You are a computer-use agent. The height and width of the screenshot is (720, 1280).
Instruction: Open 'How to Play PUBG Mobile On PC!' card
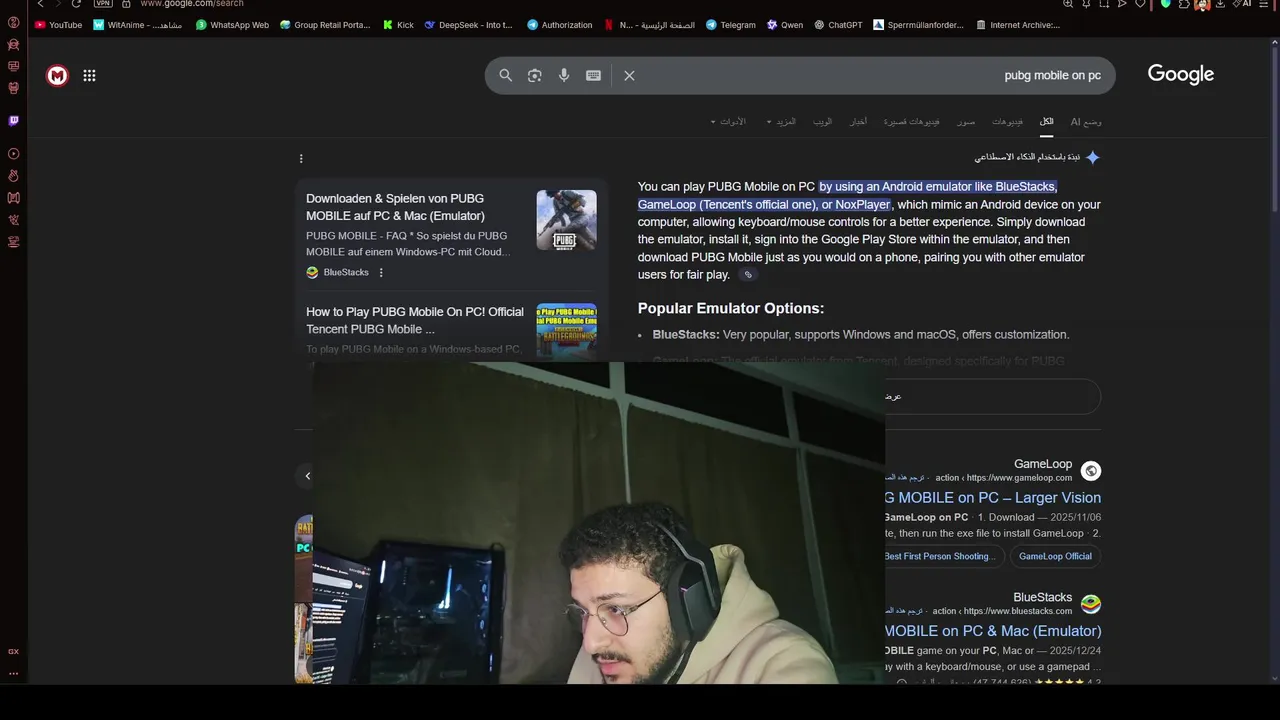pos(415,320)
